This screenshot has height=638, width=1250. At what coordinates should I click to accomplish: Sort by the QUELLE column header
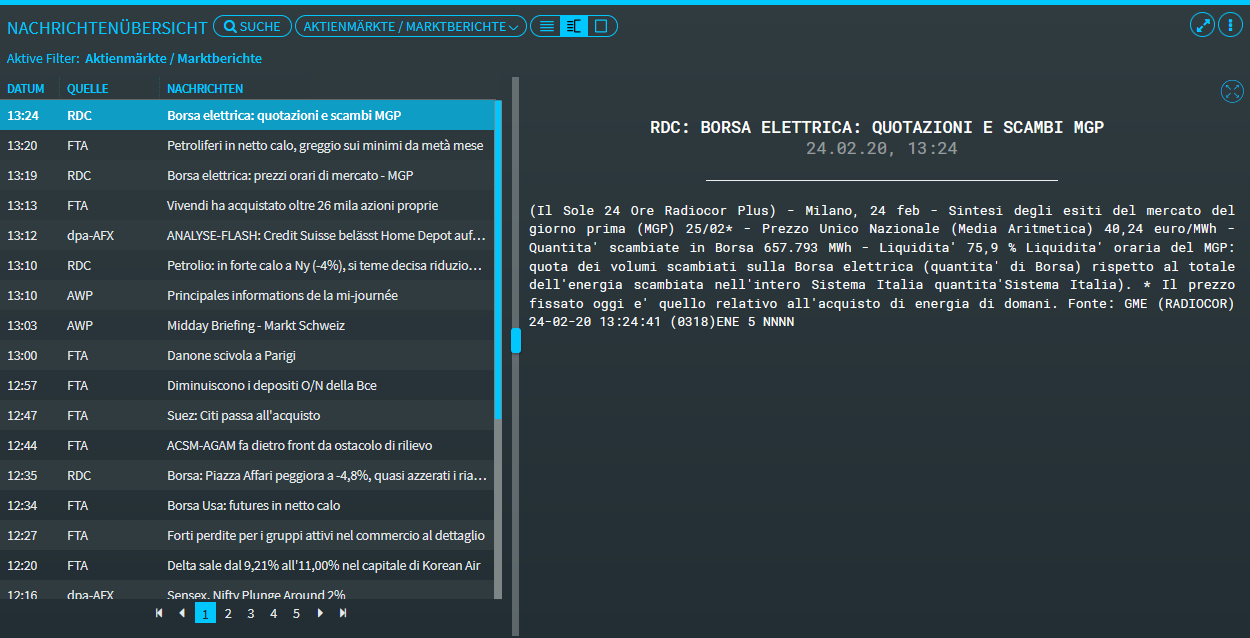[x=87, y=89]
